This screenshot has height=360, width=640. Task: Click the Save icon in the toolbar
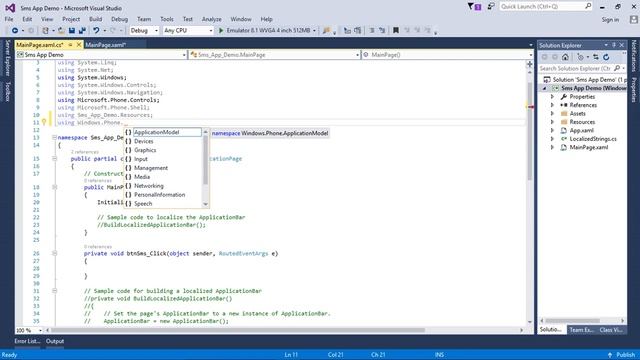pos(72,31)
